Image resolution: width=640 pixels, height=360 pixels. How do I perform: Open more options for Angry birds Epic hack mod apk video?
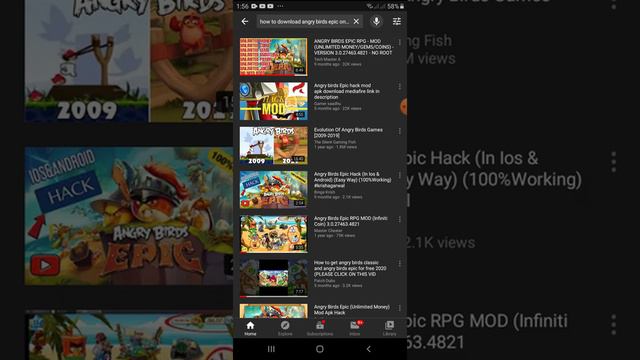tap(399, 87)
